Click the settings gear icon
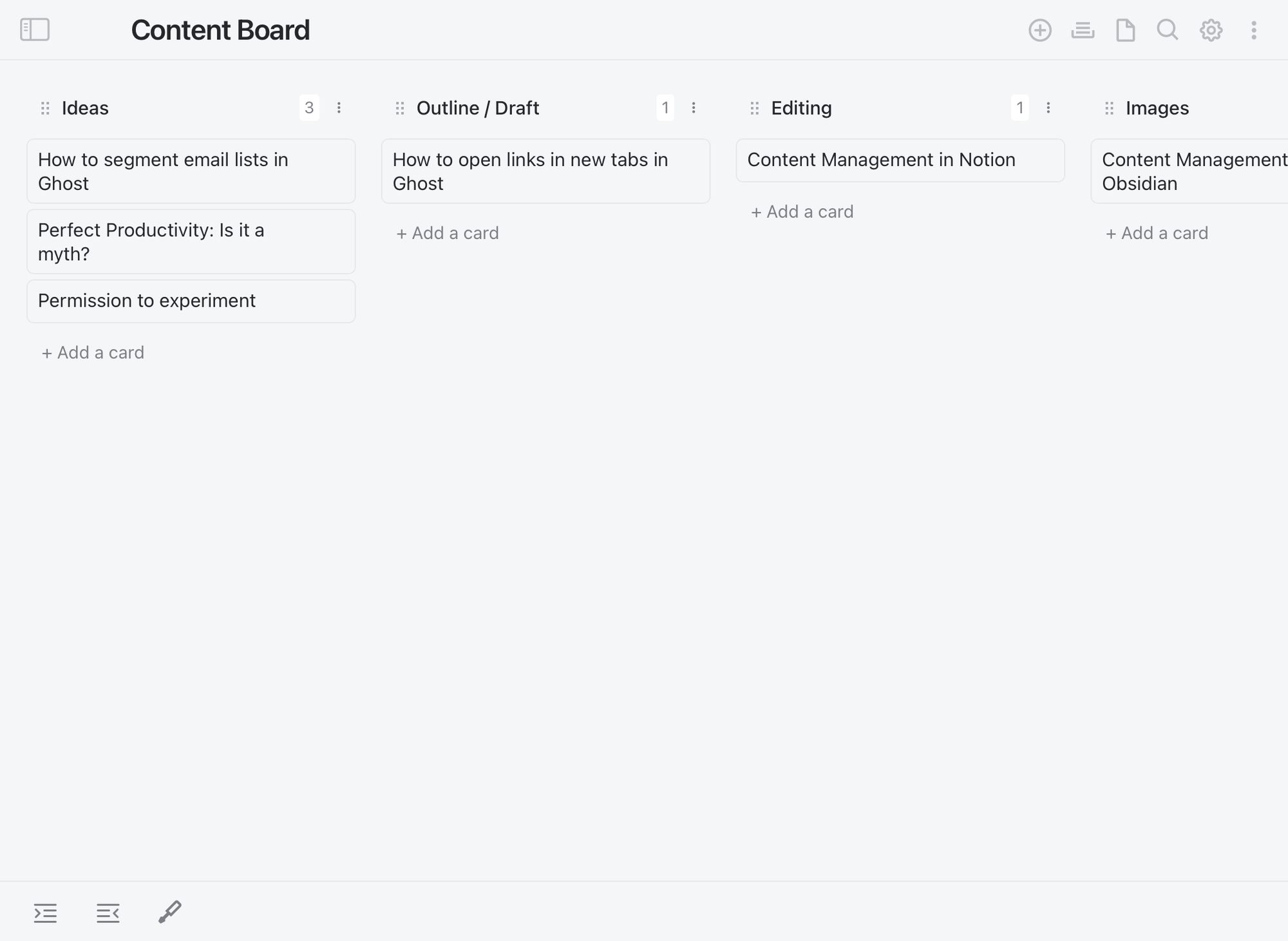 [1210, 30]
